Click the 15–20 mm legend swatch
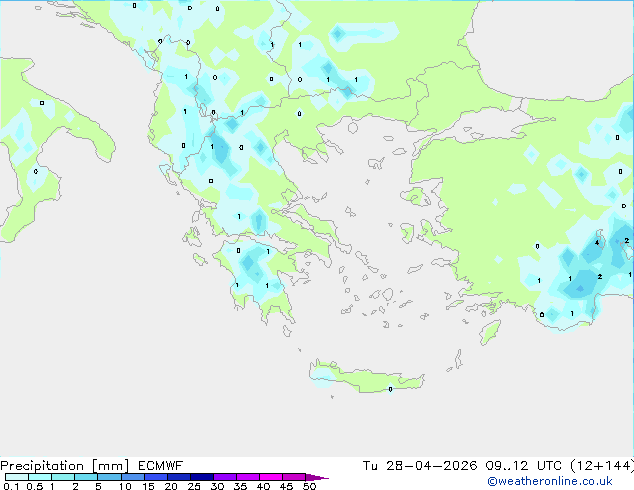 [x=156, y=477]
